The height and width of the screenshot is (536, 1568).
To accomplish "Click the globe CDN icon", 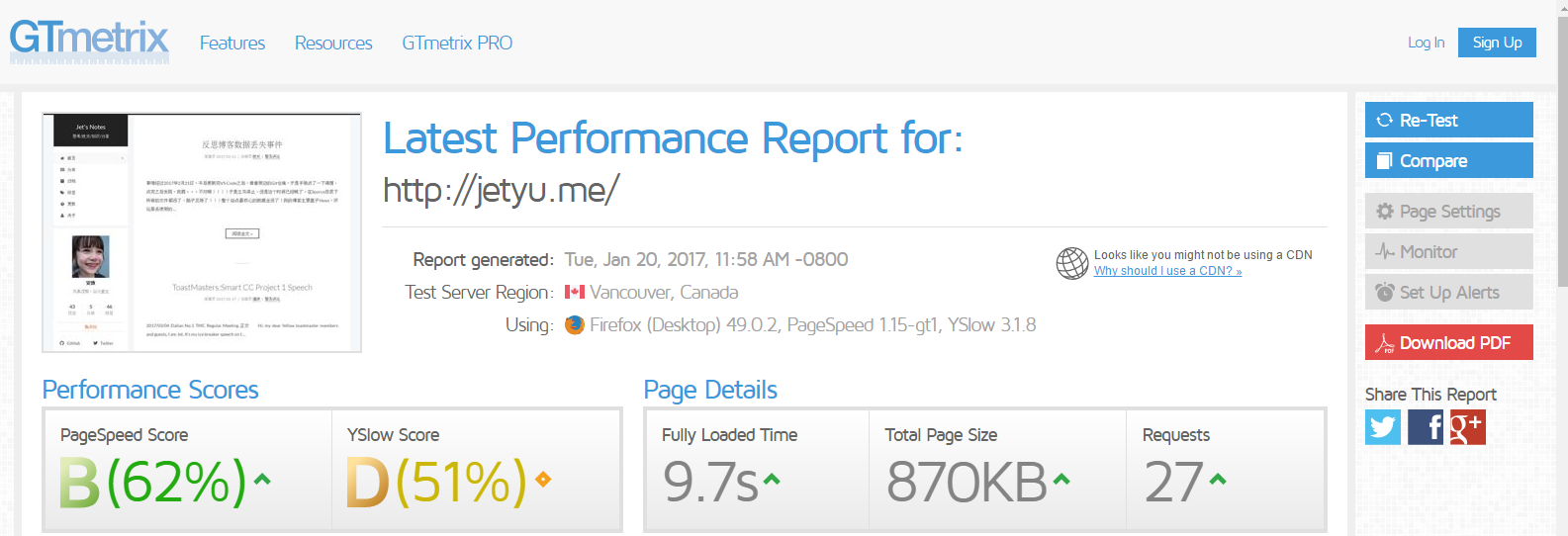I will [1072, 263].
